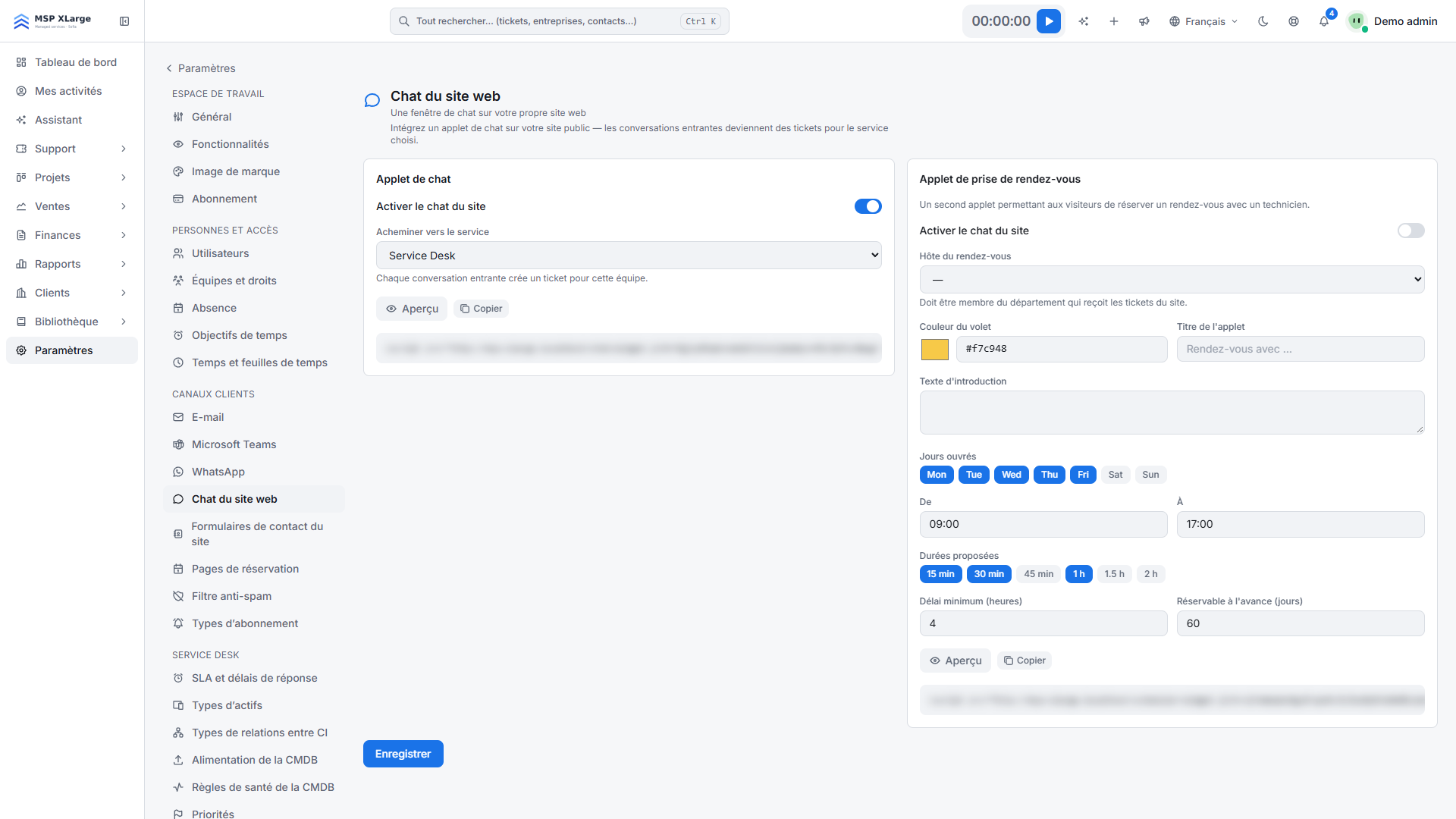
Task: Disable the chat applet toggle
Action: coord(868,206)
